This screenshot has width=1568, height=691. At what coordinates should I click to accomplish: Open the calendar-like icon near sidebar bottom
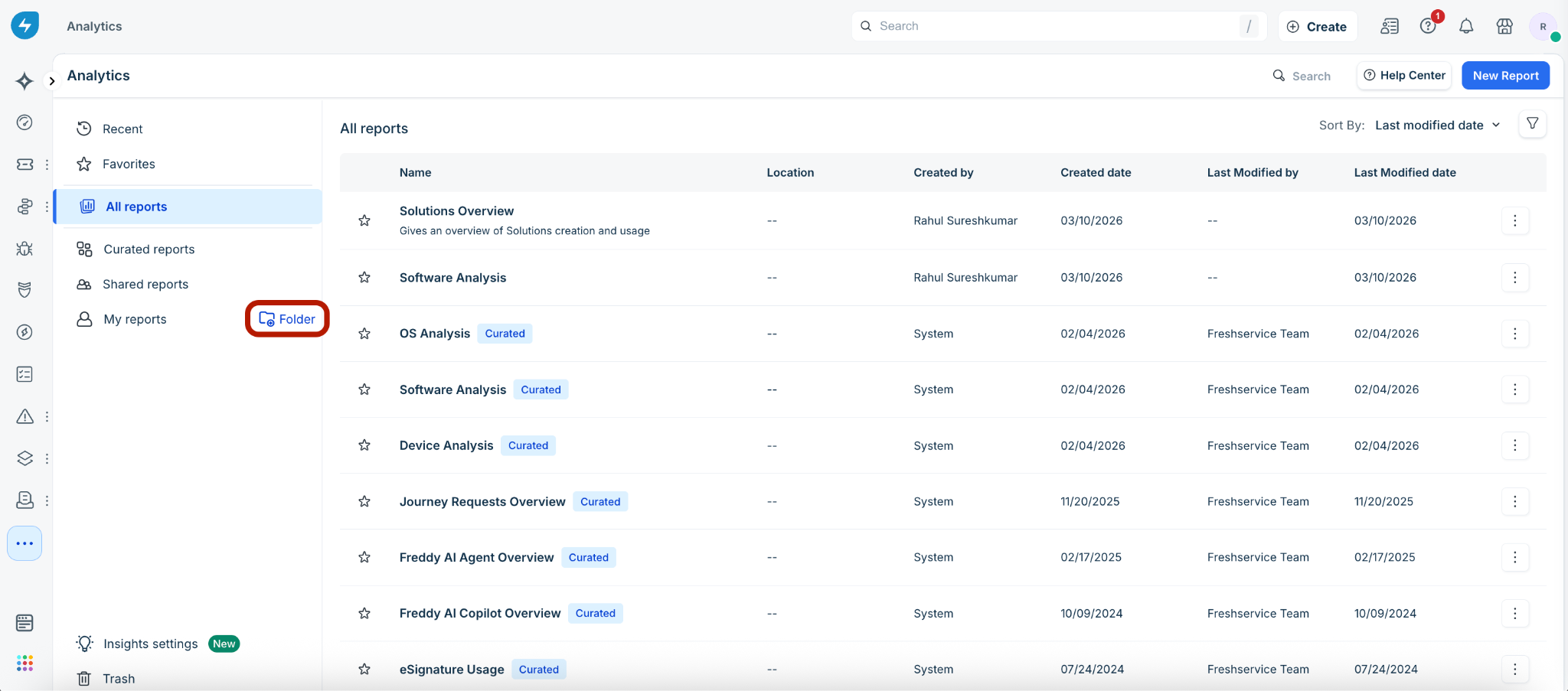click(24, 623)
